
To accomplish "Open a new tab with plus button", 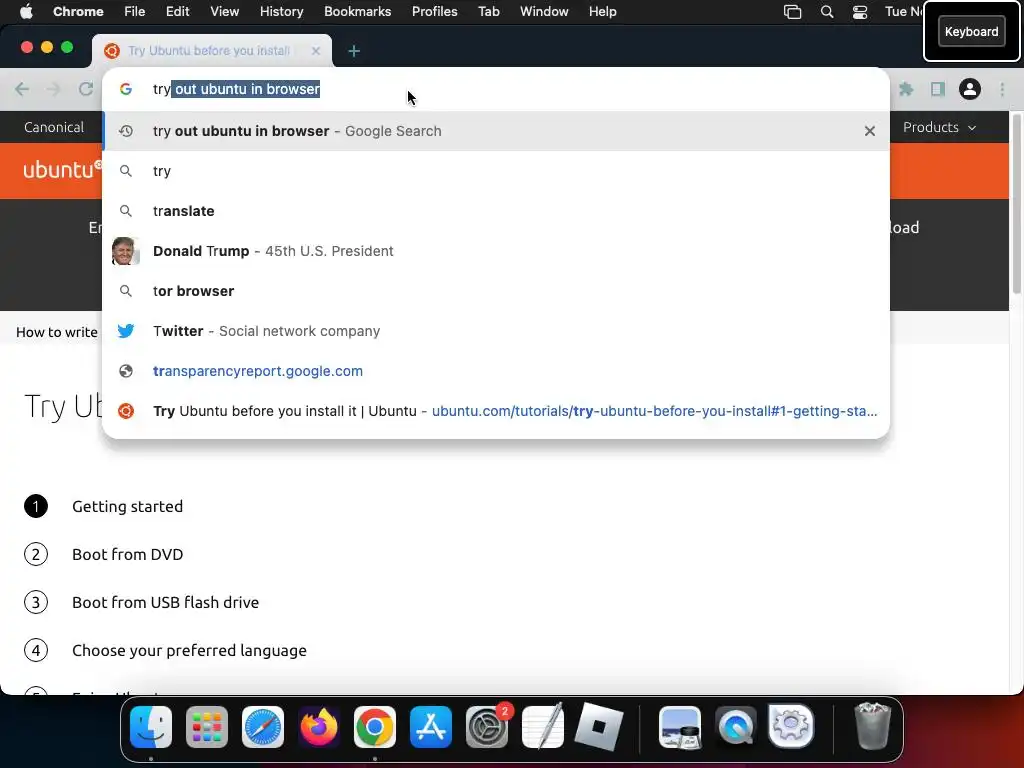I will (x=354, y=51).
